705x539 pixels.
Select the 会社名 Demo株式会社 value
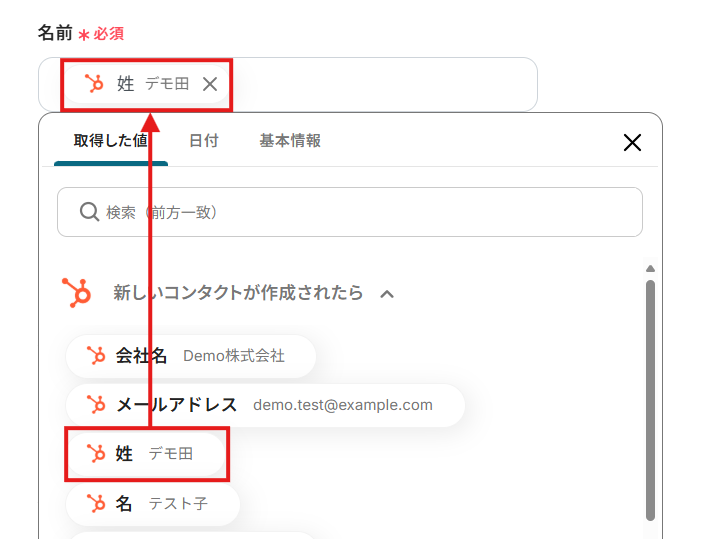pyautogui.click(x=191, y=356)
